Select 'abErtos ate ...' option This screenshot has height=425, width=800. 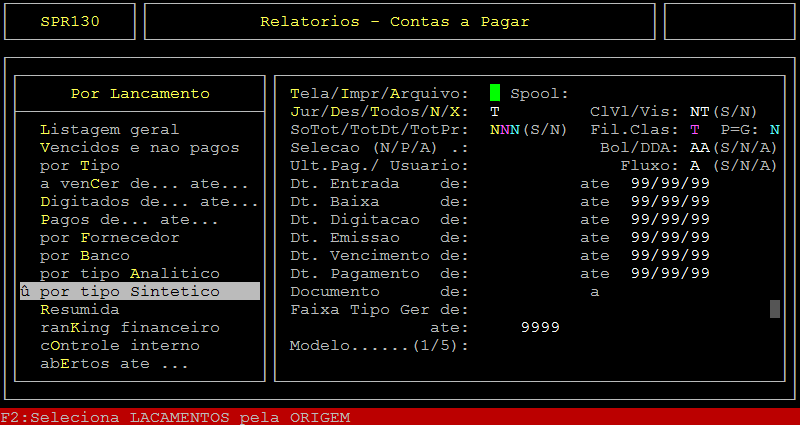(x=114, y=363)
